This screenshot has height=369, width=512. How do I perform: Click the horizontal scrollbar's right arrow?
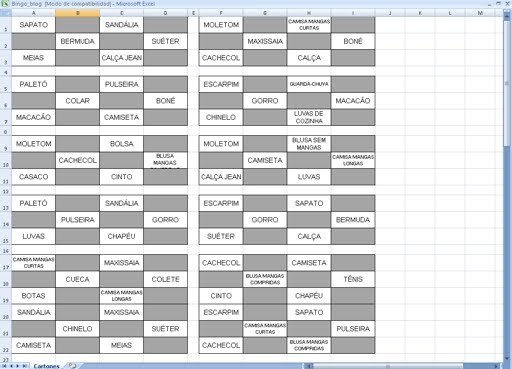point(497,366)
